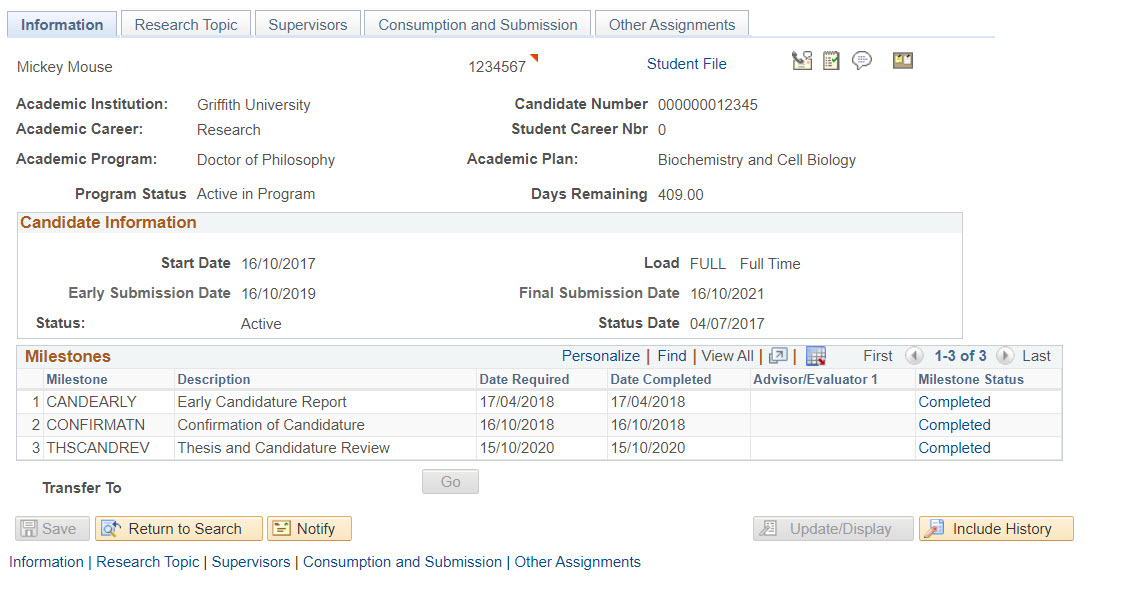Click the red flag beside ID 1234567
The image size is (1143, 614).
(534, 58)
